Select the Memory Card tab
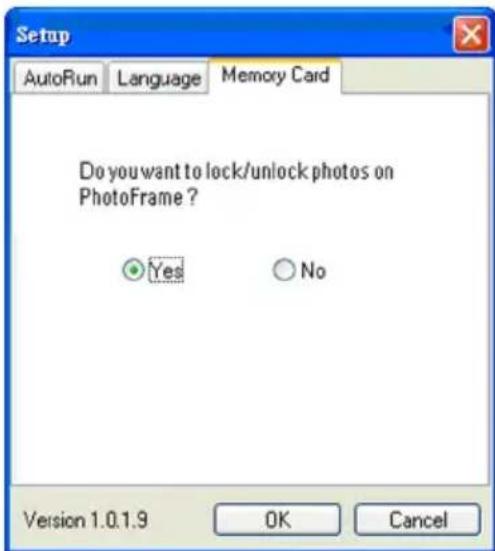495x551 pixels. [x=275, y=76]
